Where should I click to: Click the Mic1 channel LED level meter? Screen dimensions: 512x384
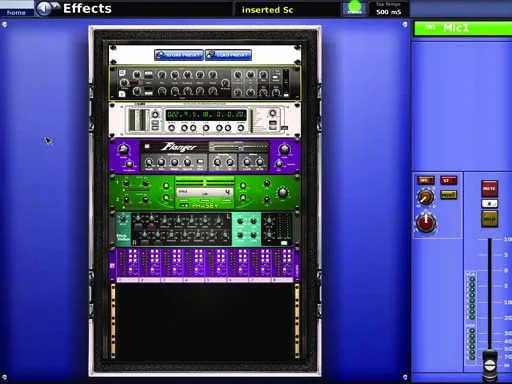point(472,318)
